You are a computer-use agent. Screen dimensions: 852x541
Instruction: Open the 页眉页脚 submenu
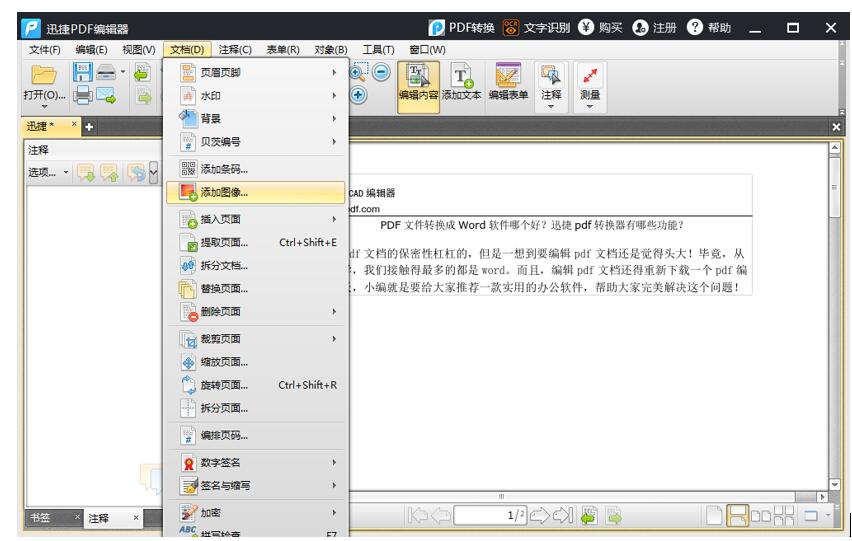coord(255,72)
